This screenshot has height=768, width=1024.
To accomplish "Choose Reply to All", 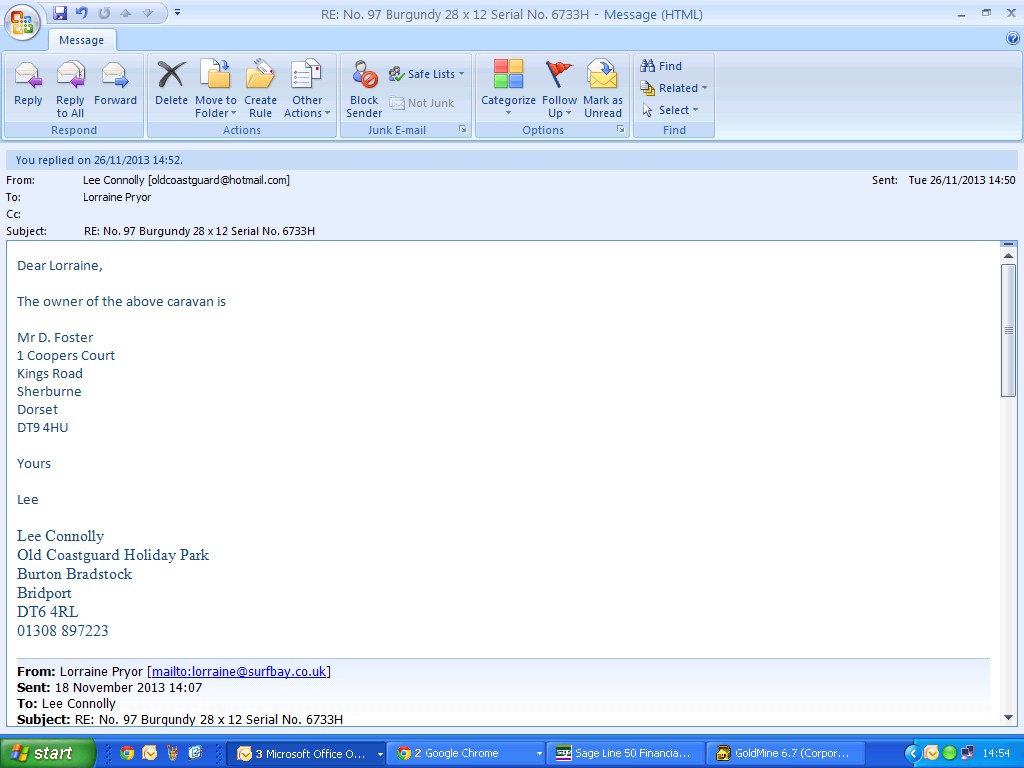I will pos(70,89).
